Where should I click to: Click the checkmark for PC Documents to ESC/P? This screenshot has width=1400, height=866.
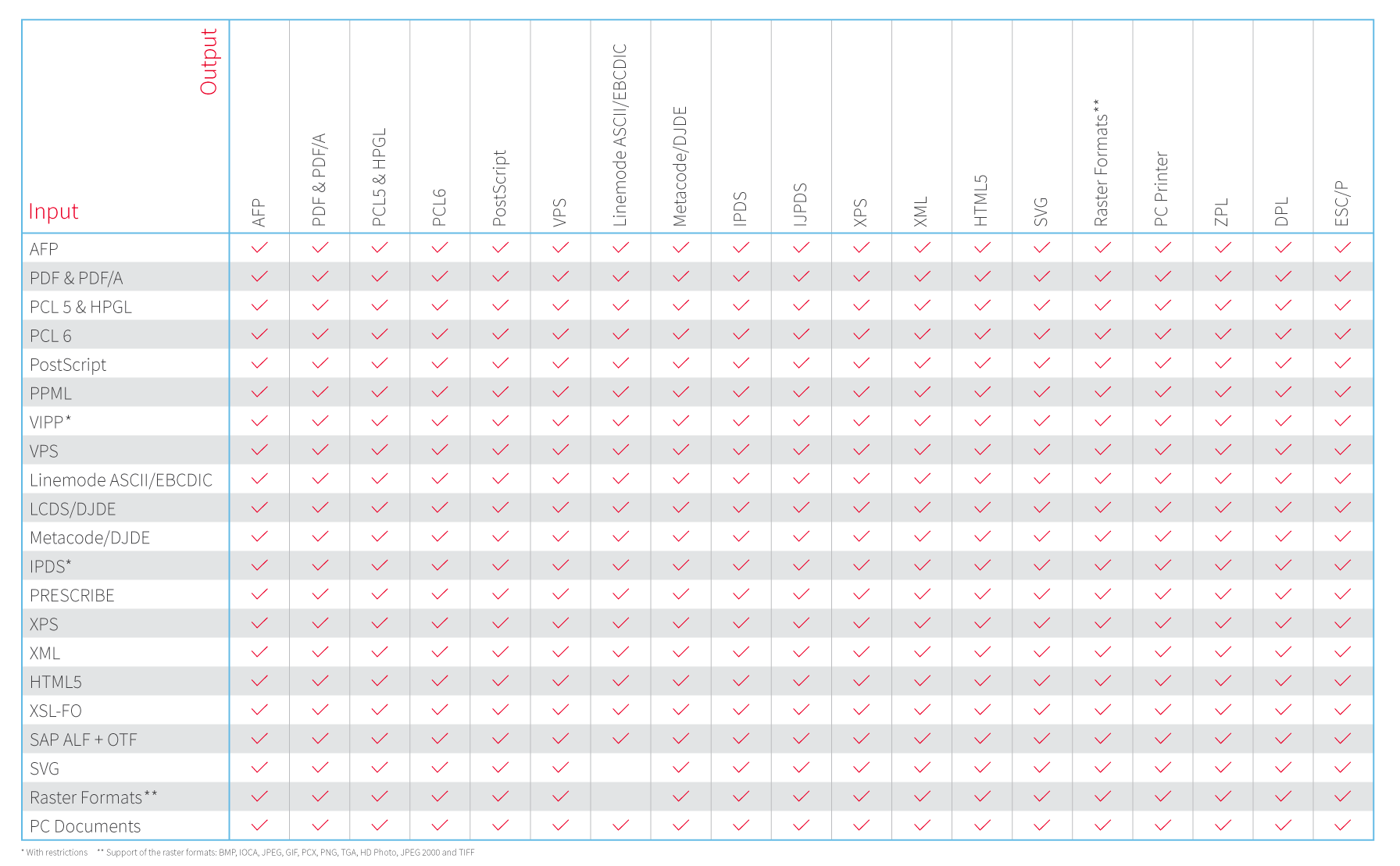(1343, 825)
